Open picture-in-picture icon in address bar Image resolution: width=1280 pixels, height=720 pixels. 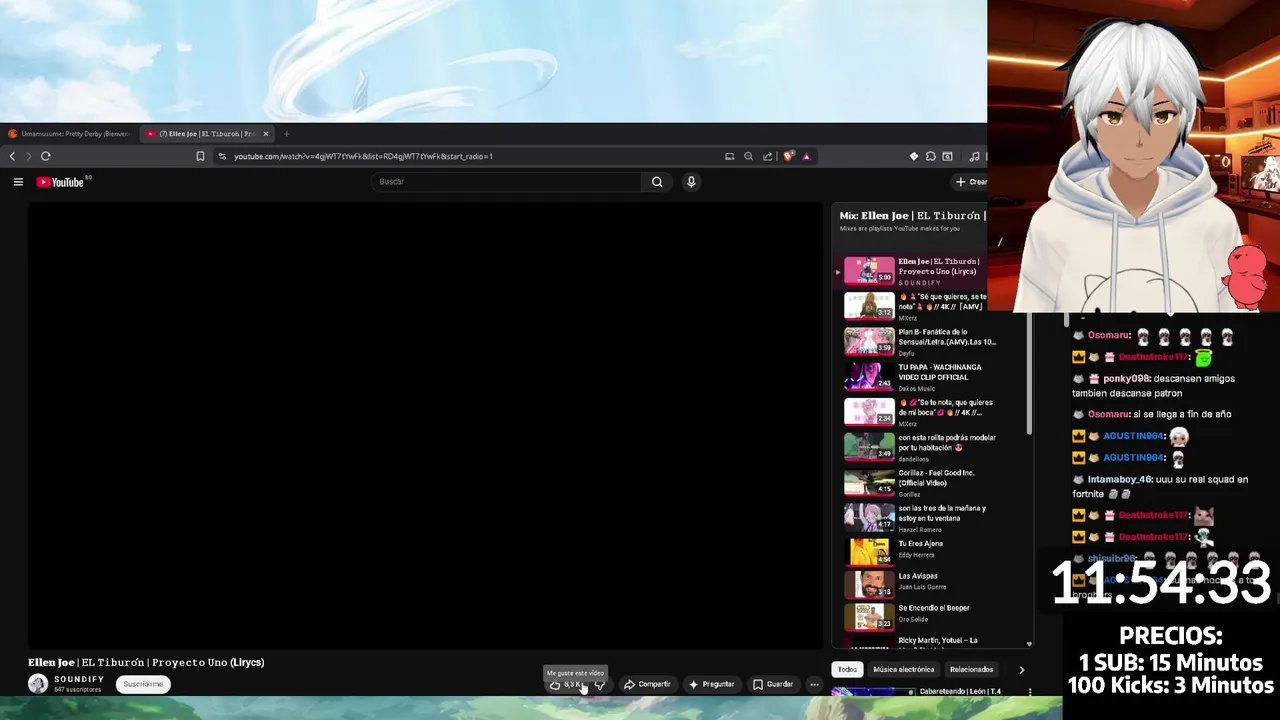click(729, 156)
